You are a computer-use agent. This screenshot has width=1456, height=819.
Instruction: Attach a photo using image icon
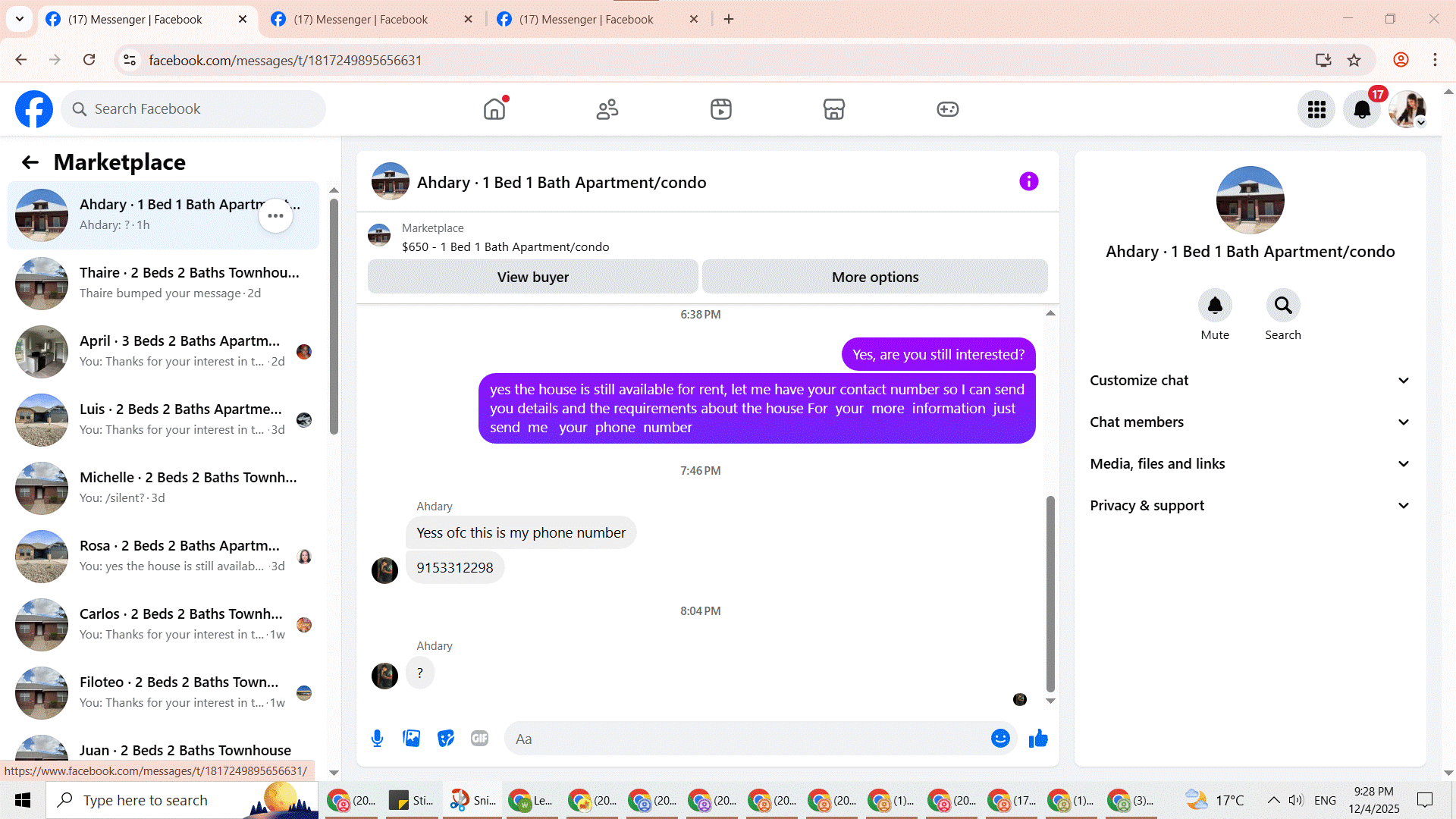[411, 739]
